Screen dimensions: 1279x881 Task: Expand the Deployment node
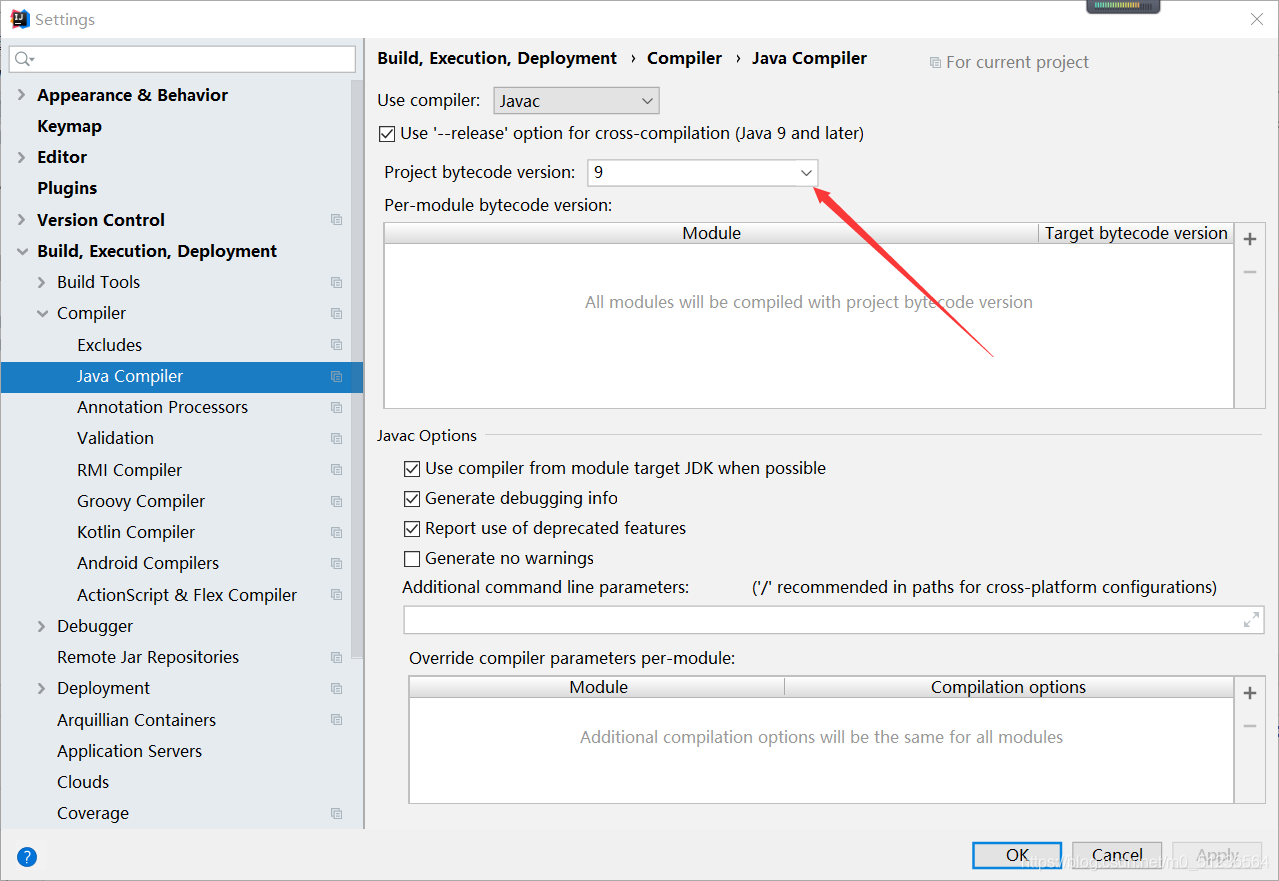[42, 688]
